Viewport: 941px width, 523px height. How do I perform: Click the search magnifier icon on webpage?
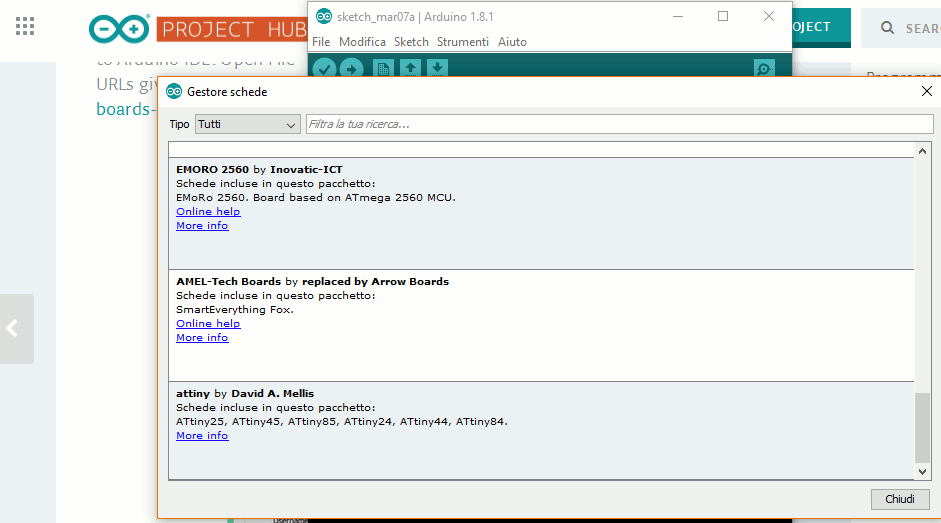coord(887,28)
